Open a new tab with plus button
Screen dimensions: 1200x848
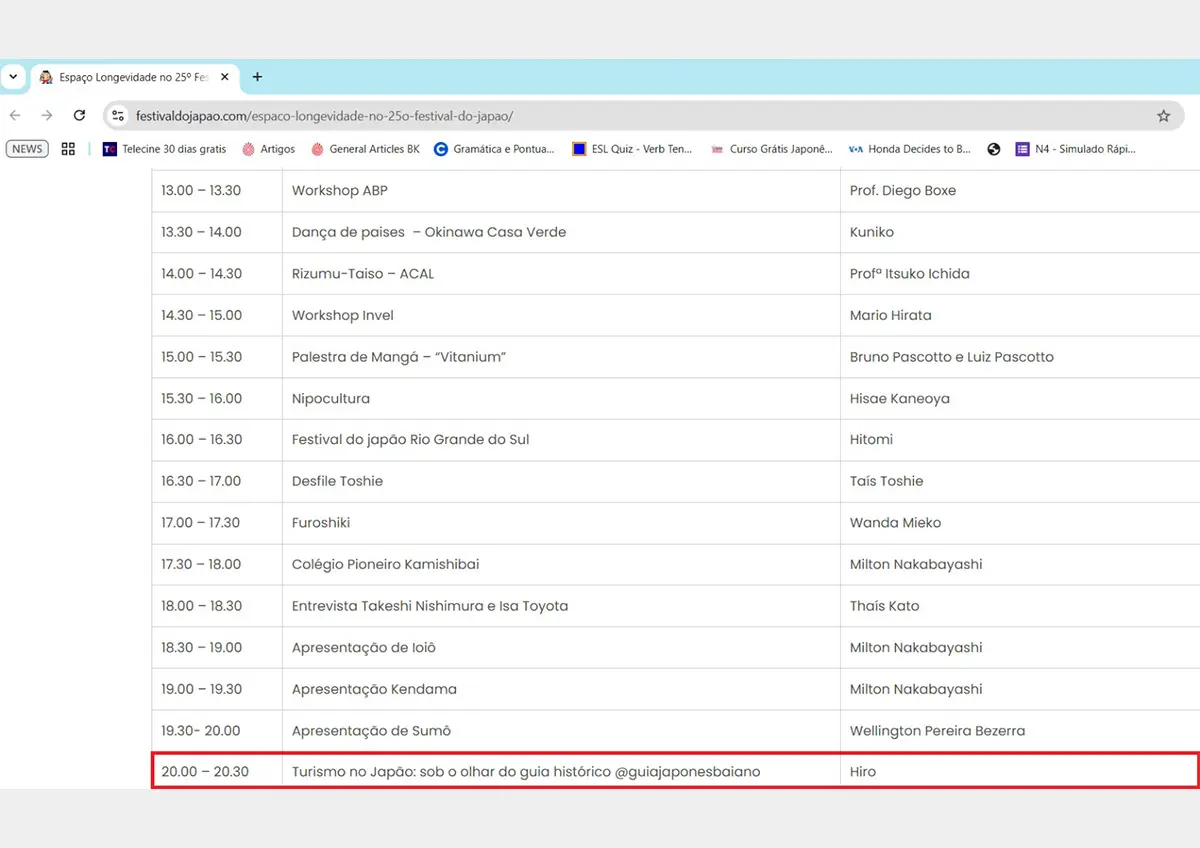(x=257, y=77)
